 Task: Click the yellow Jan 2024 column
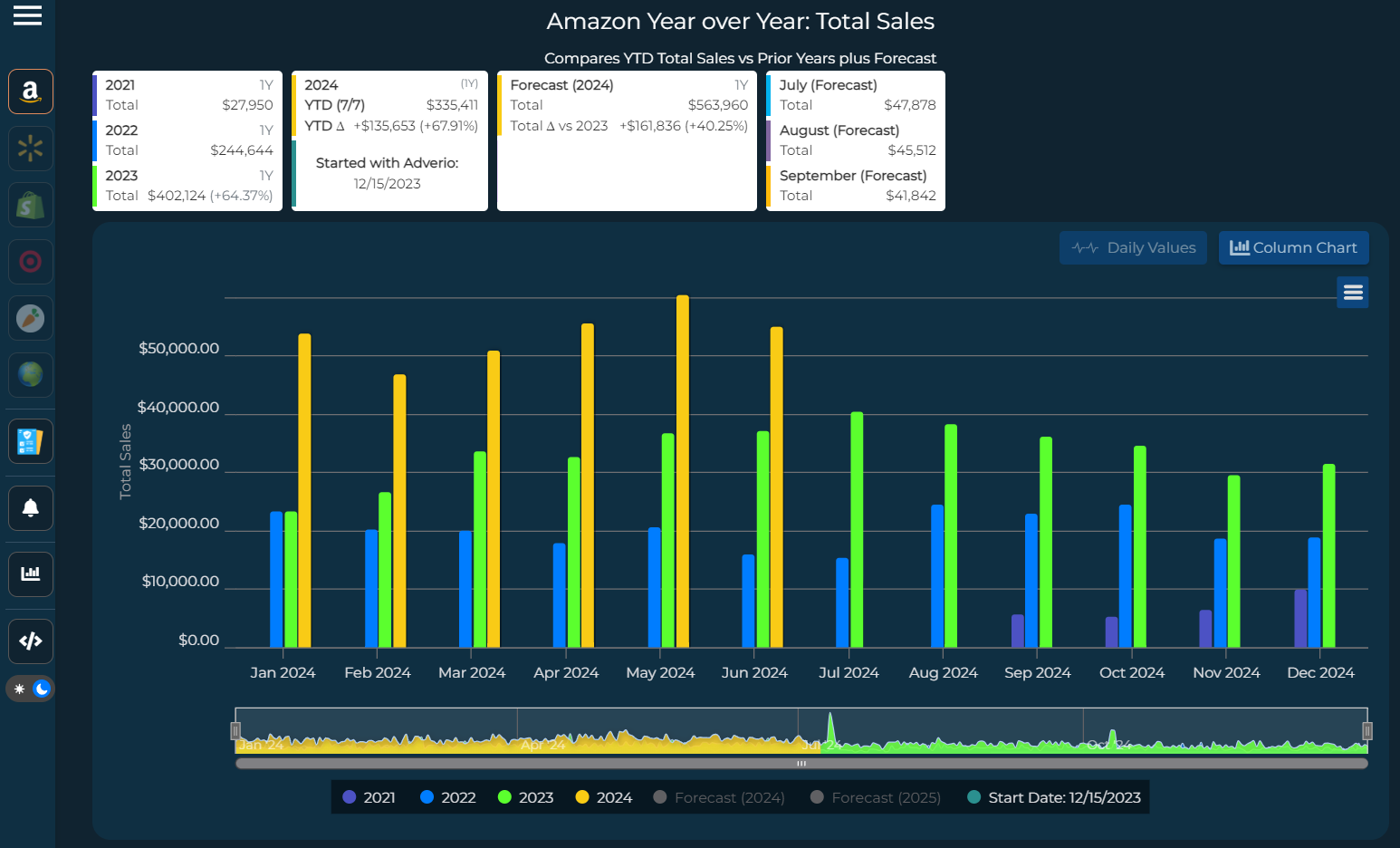point(304,490)
